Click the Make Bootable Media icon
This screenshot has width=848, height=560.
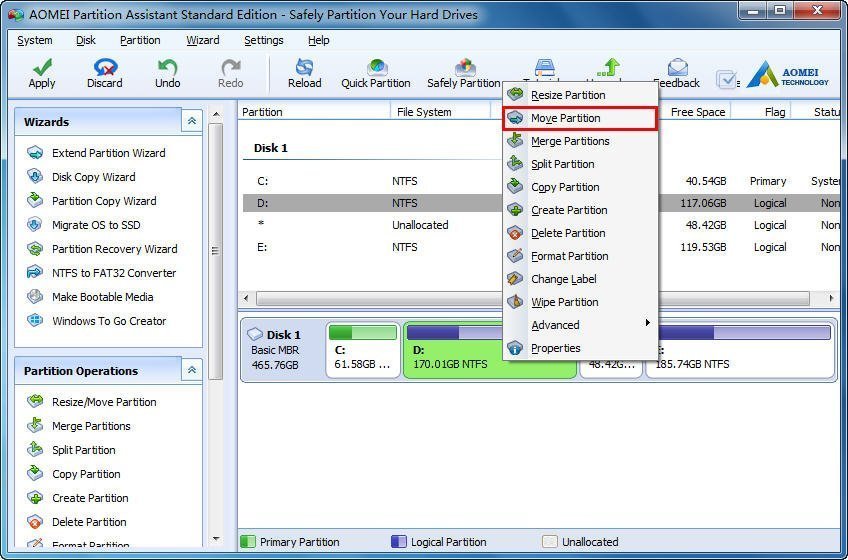(x=35, y=296)
